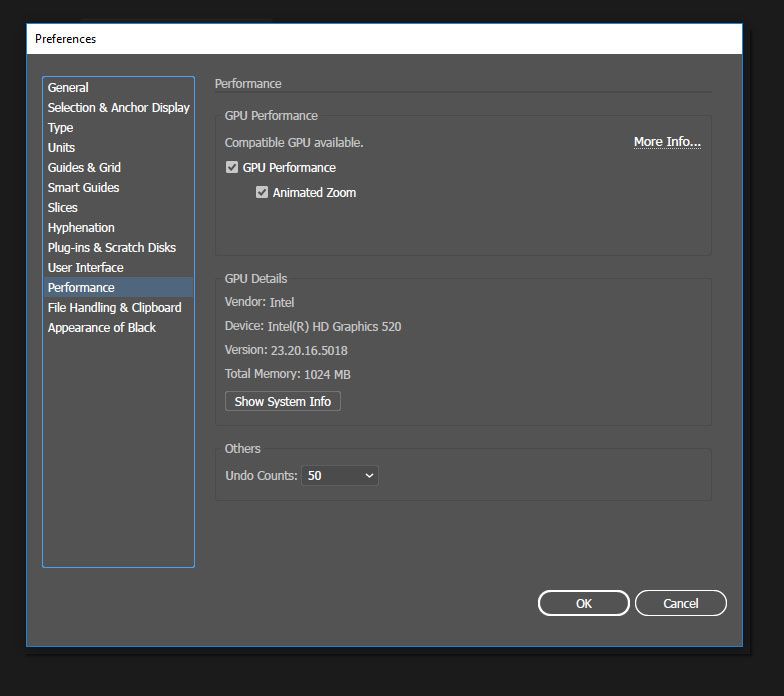Screen dimensions: 784x696
Task: Confirm preferences with the OK button
Action: pos(584,604)
